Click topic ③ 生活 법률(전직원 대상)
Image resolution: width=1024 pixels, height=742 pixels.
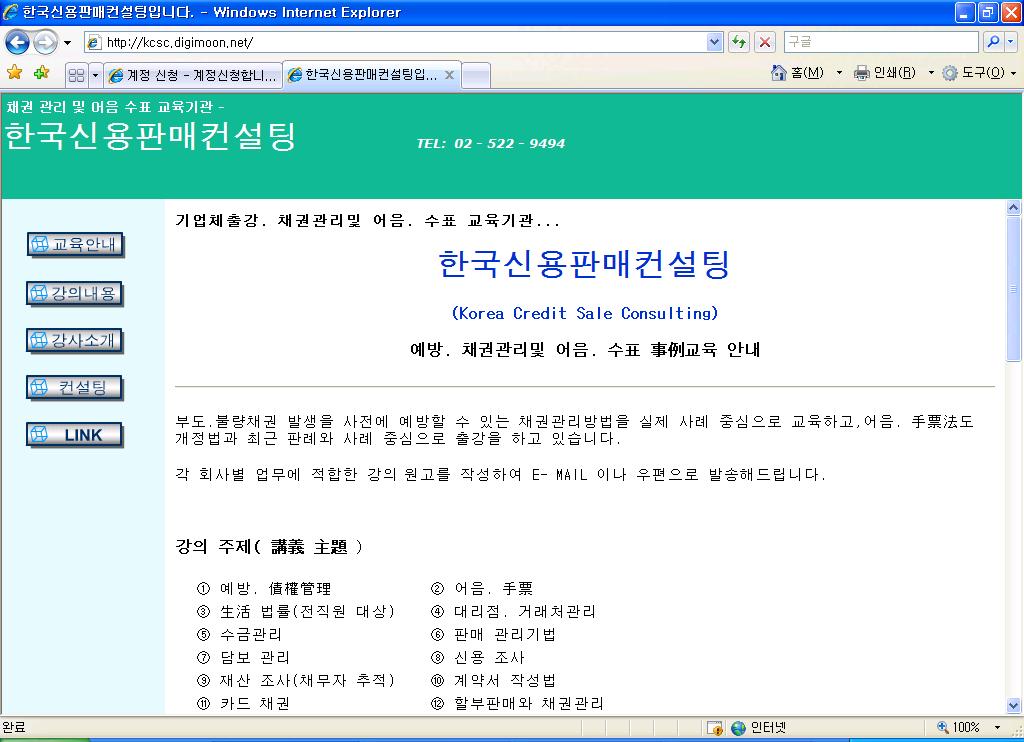pos(296,611)
